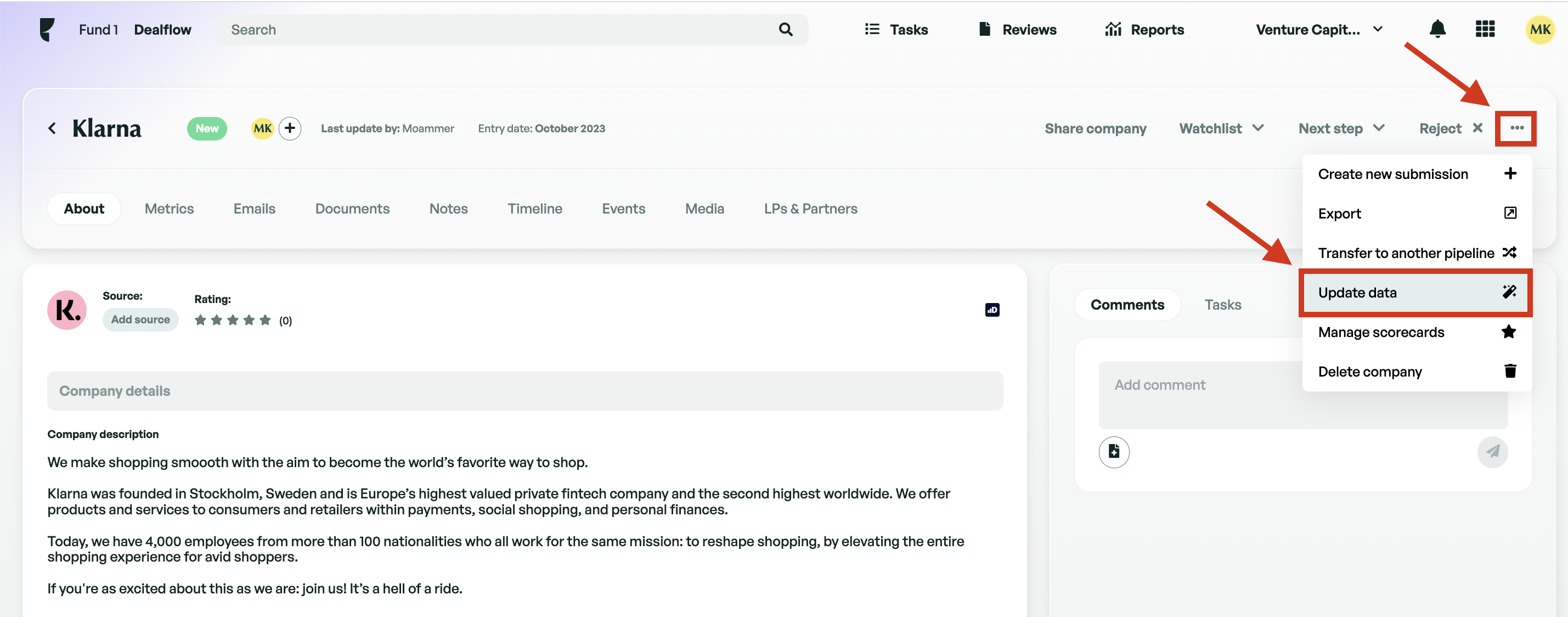View the Events tab
1568x617 pixels.
tap(623, 208)
